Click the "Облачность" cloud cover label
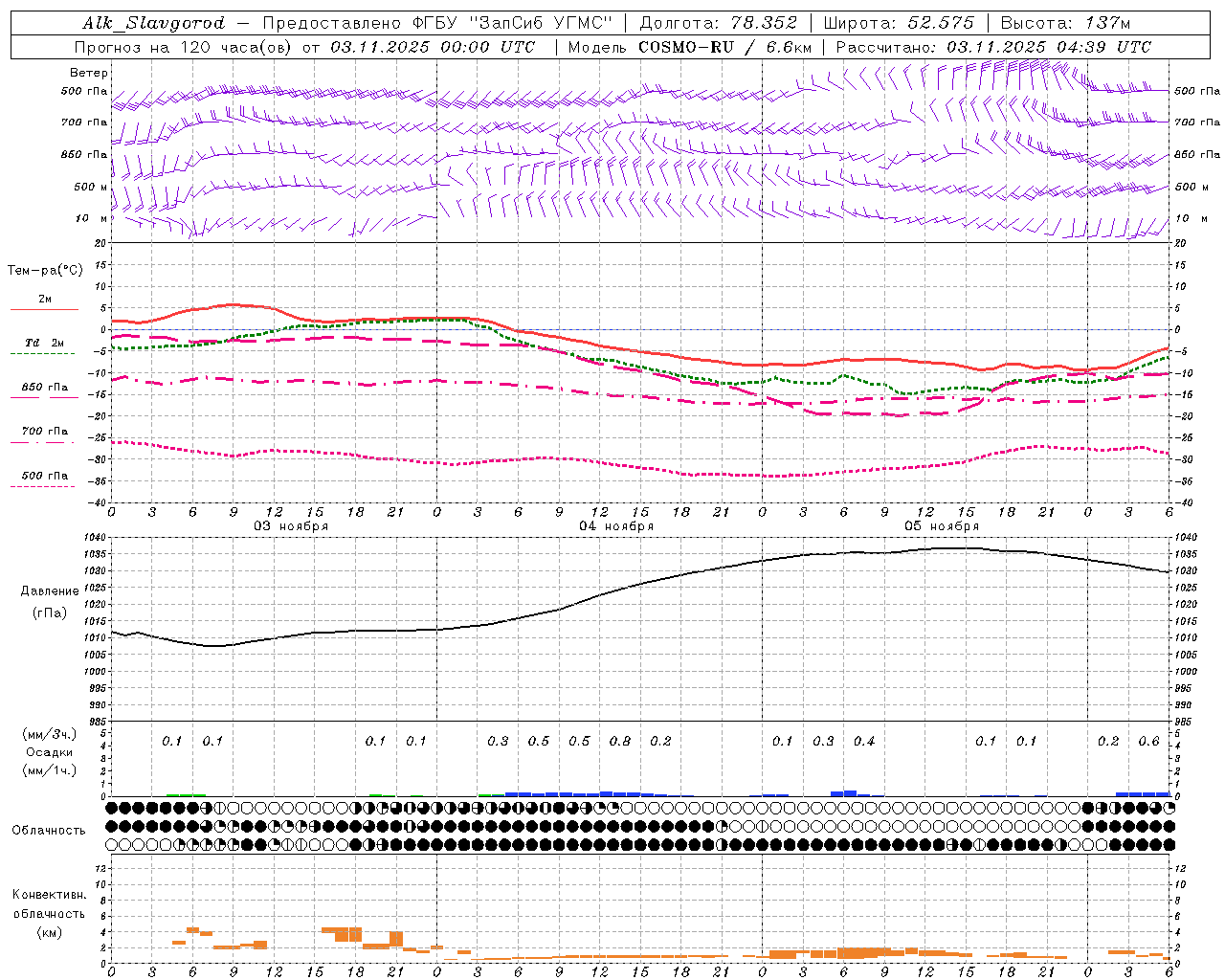The image size is (1225, 980). coord(49,830)
